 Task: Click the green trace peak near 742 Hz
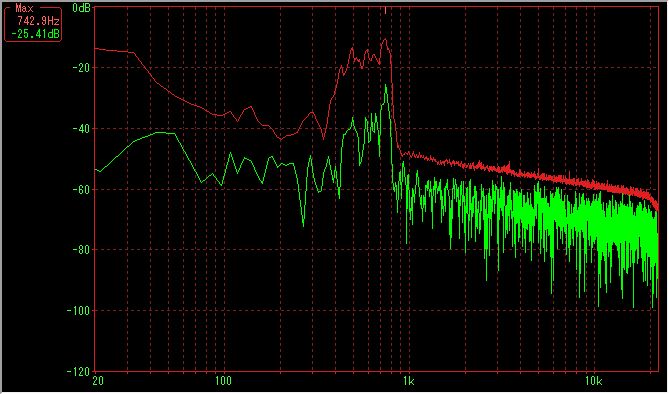(386, 86)
